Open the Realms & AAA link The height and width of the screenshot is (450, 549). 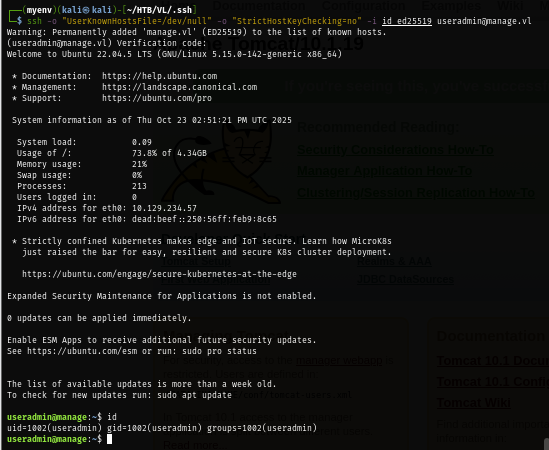tap(394, 261)
